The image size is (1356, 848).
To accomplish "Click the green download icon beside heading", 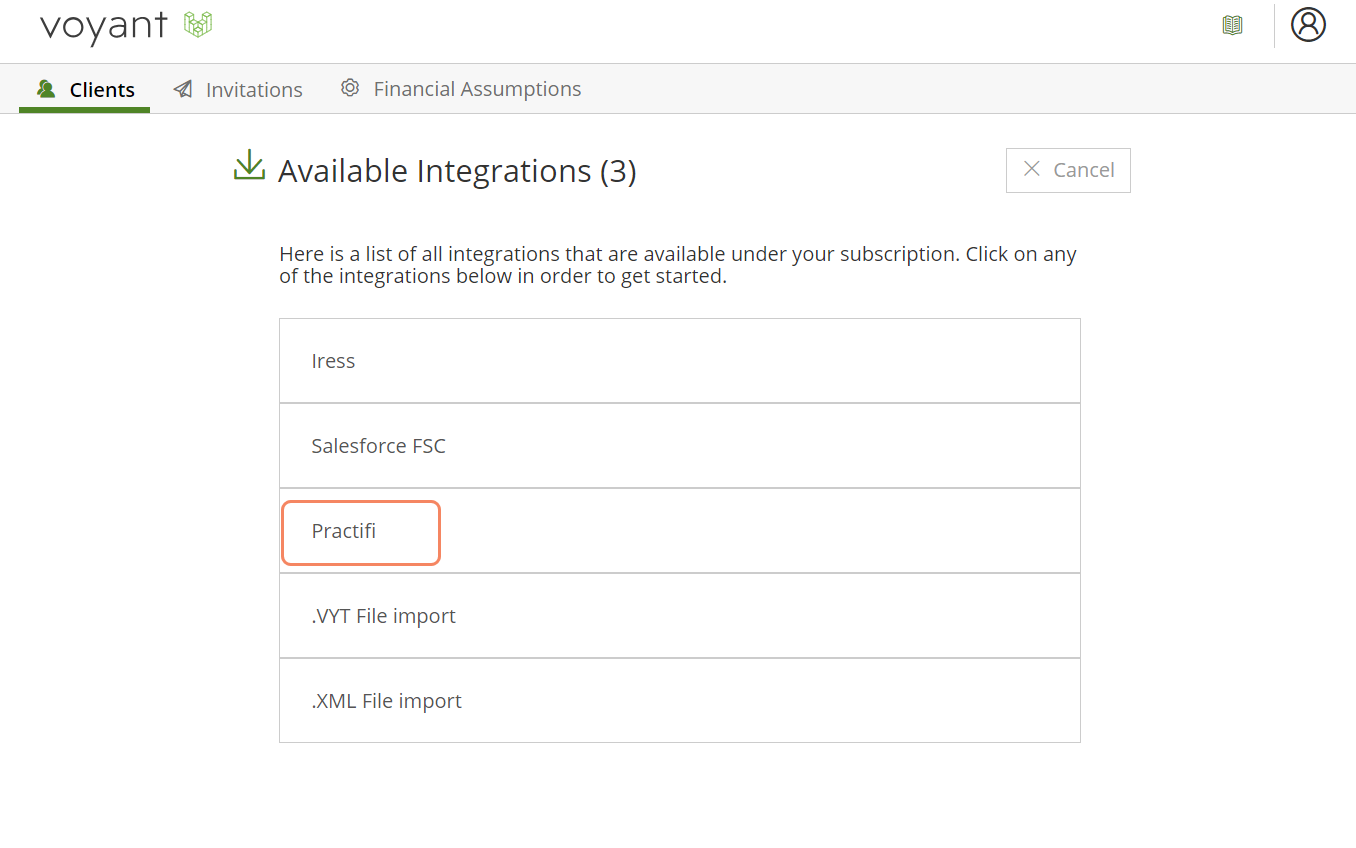I will (x=249, y=166).
